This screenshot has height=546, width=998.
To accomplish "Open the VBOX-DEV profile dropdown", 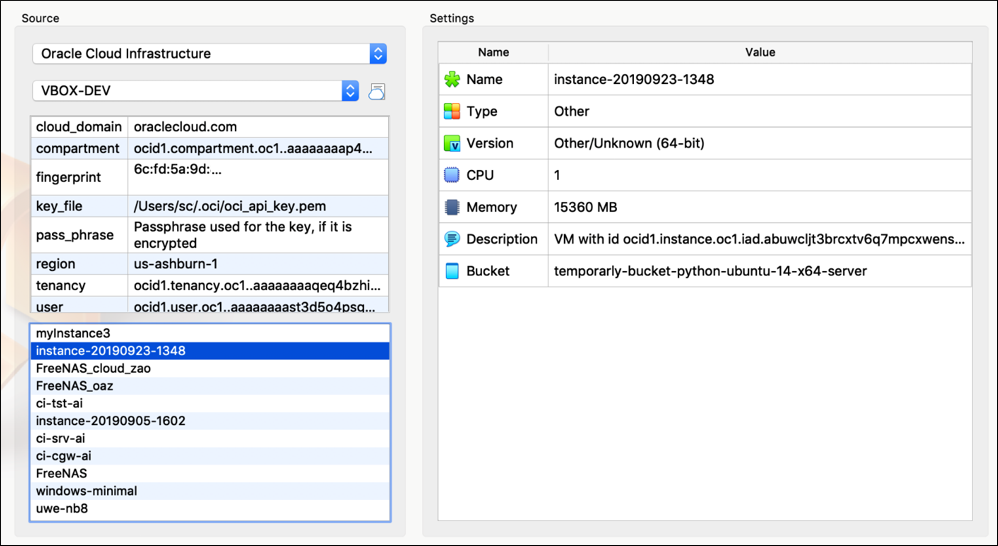I will pyautogui.click(x=195, y=90).
